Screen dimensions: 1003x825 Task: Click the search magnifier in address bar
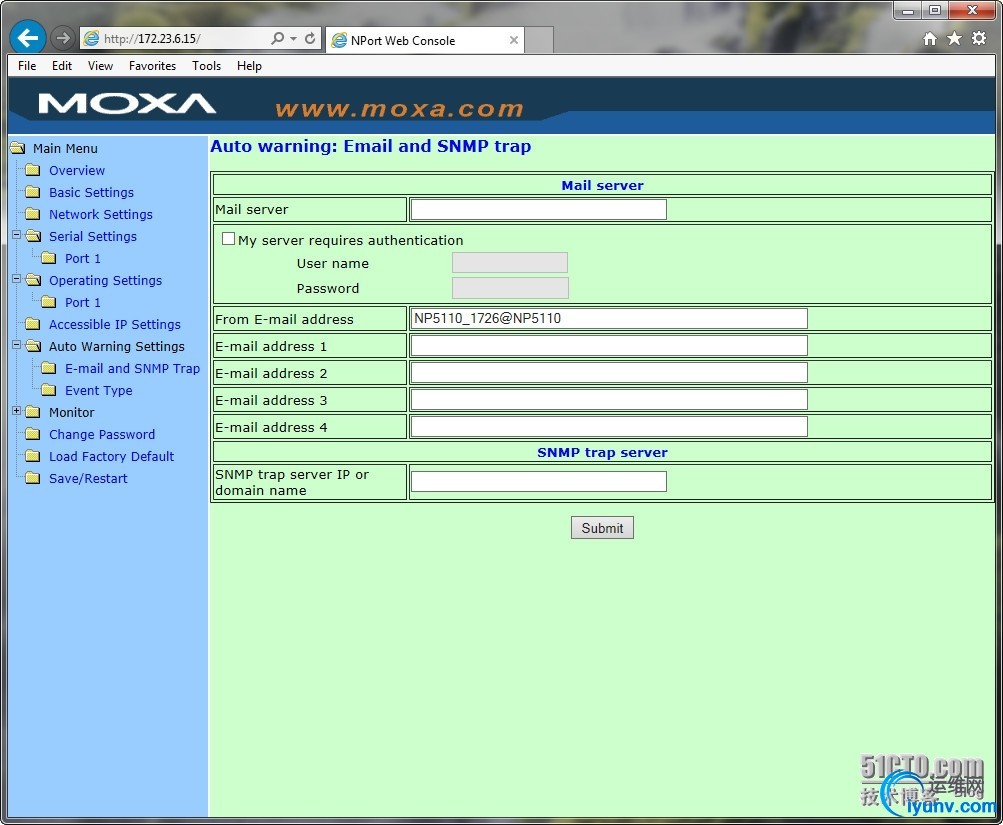[277, 38]
